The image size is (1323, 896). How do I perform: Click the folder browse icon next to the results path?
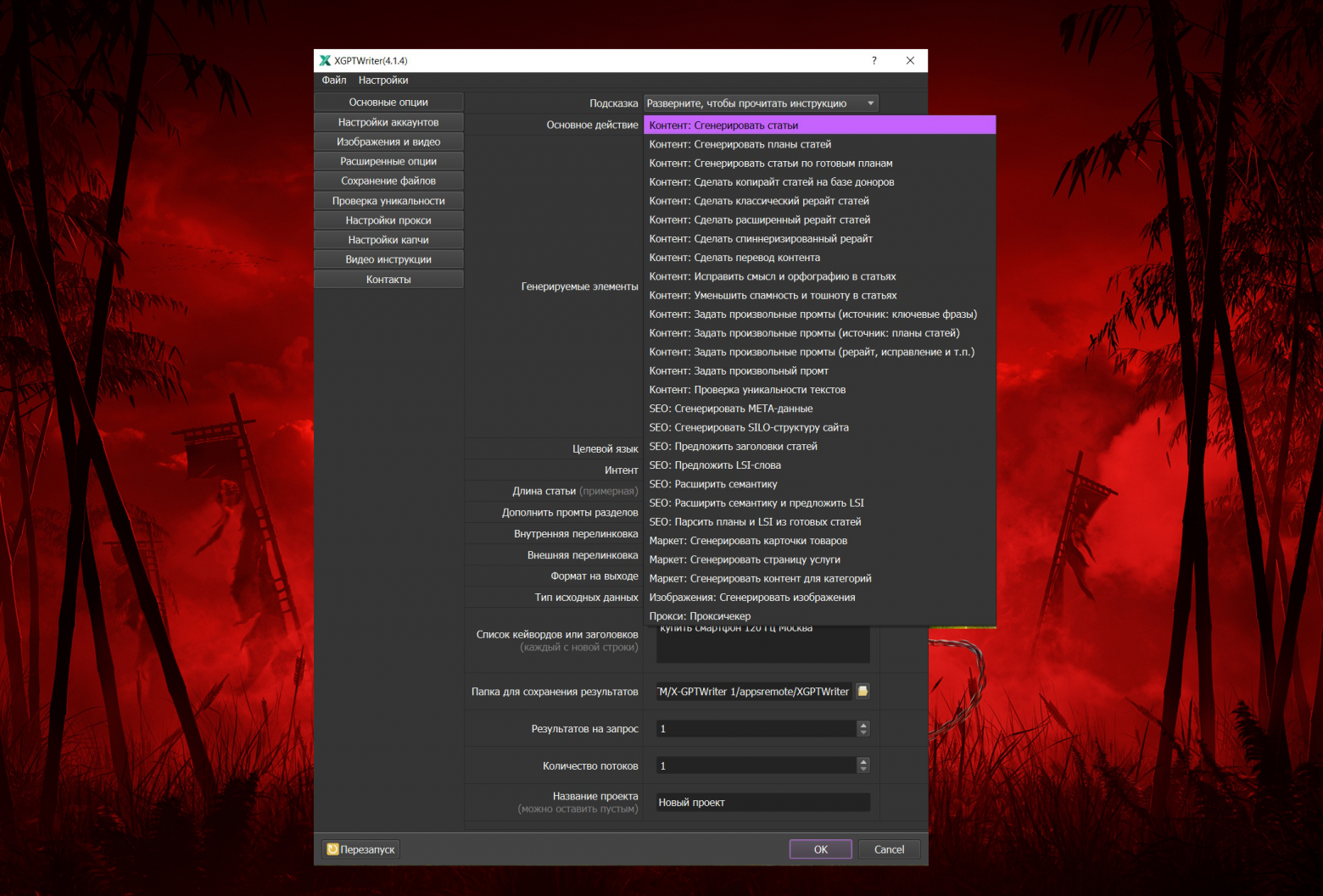(862, 692)
